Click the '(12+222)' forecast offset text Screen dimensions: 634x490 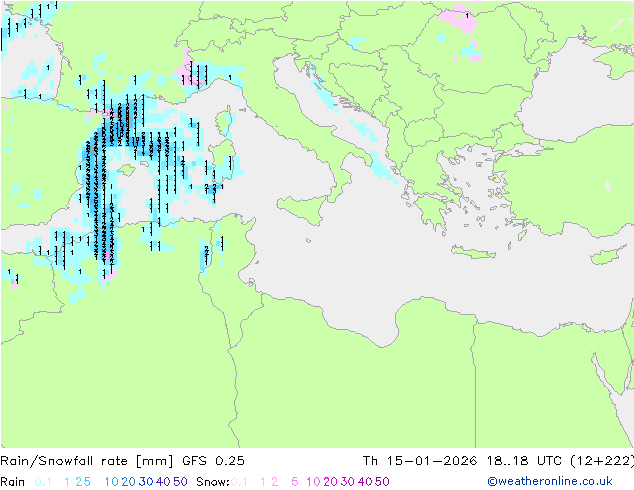(602, 461)
